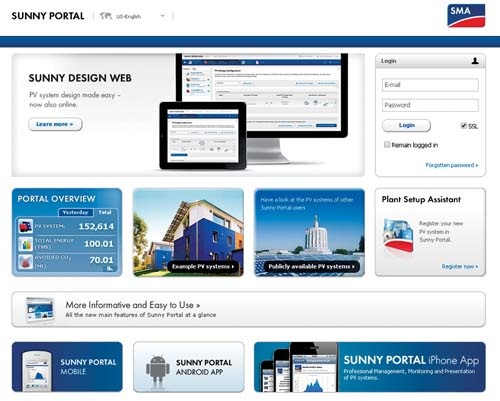Click the world map language icon

point(106,16)
